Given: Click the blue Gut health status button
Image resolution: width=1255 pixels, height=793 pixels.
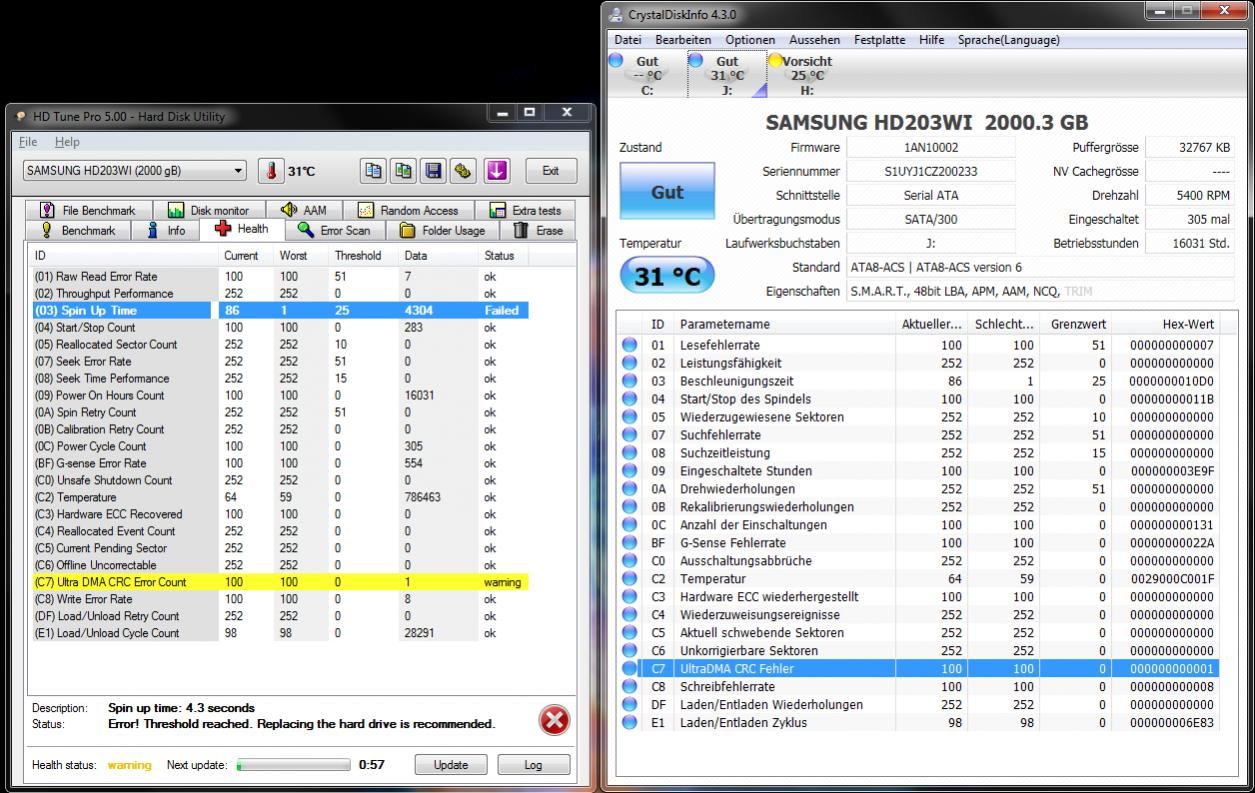Looking at the screenshot, I should tap(667, 191).
